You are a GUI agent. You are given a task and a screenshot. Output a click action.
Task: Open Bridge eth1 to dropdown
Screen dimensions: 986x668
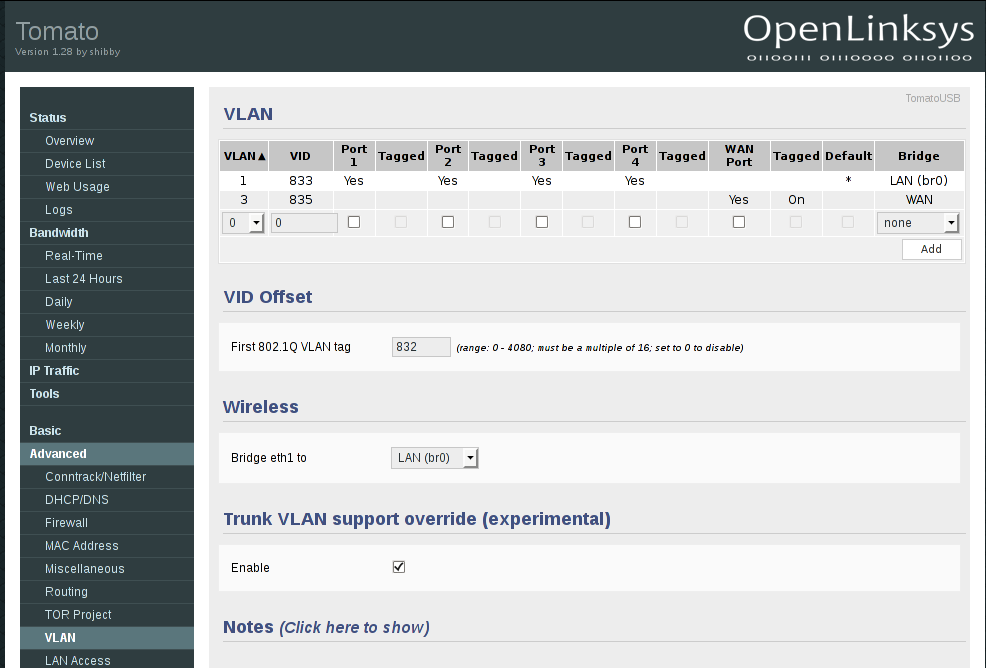(x=434, y=458)
